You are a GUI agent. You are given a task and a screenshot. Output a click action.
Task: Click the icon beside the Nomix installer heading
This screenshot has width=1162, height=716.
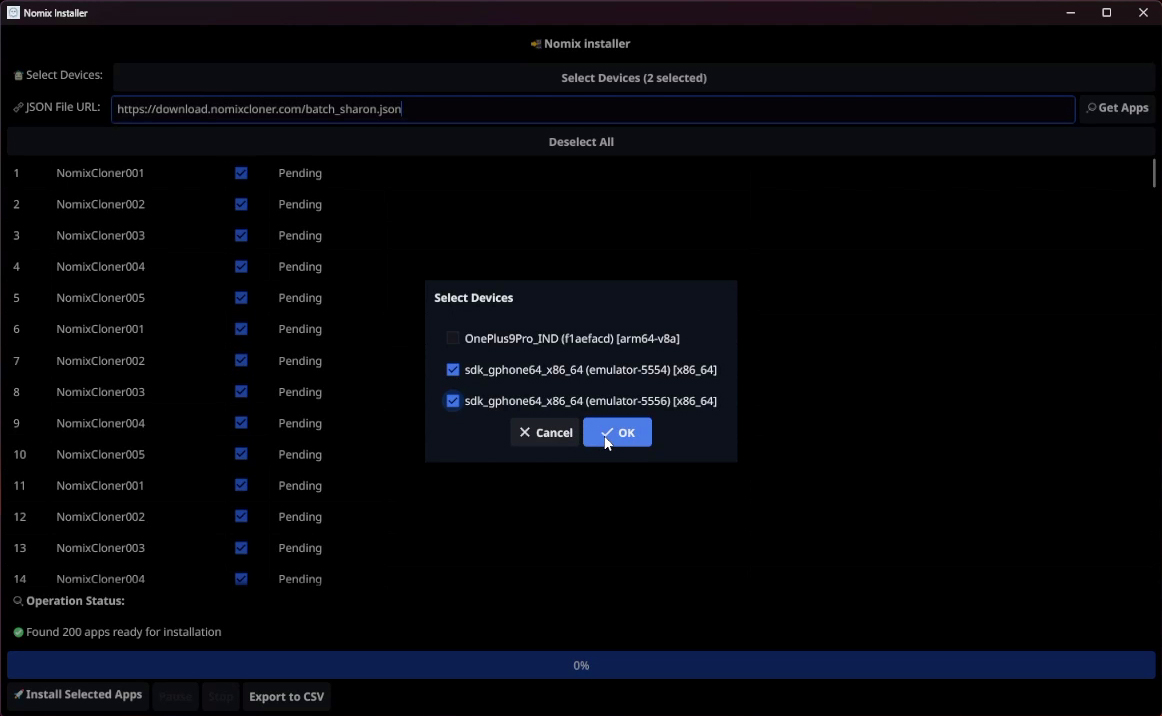[536, 44]
